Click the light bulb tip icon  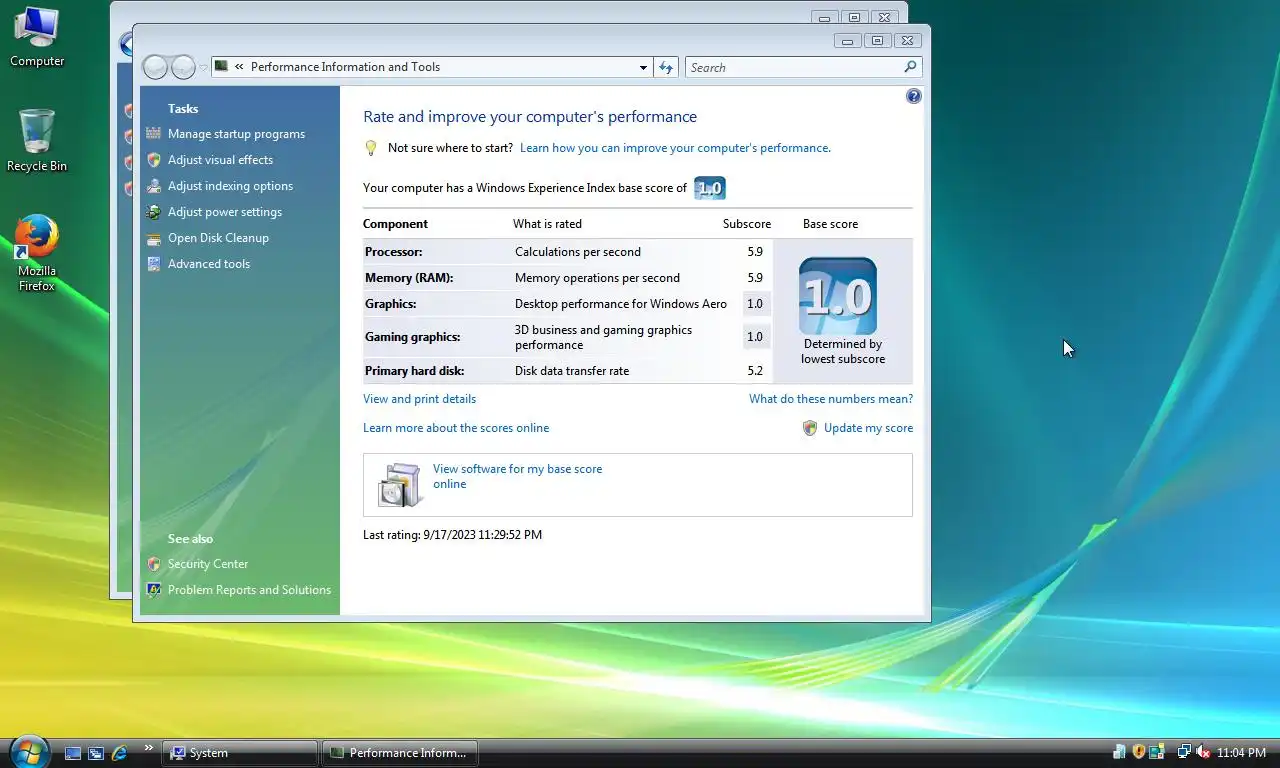point(370,148)
